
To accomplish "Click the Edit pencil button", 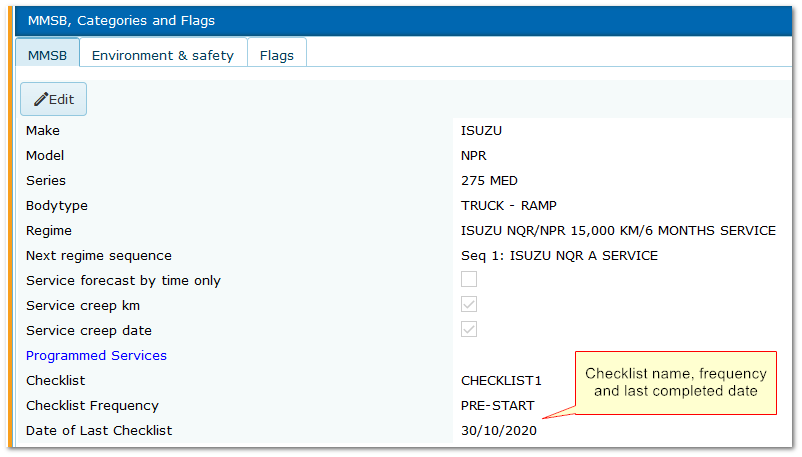I will tap(54, 99).
